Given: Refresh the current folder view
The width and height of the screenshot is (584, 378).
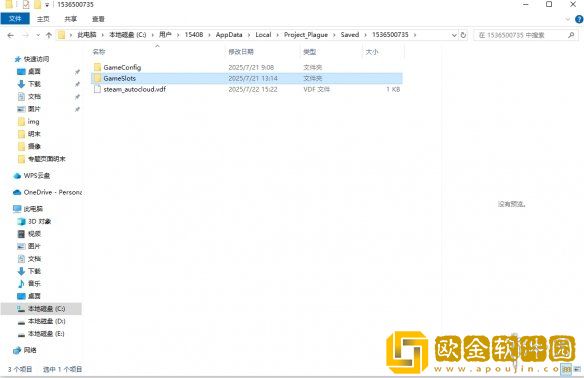Looking at the screenshot, I should (463, 35).
